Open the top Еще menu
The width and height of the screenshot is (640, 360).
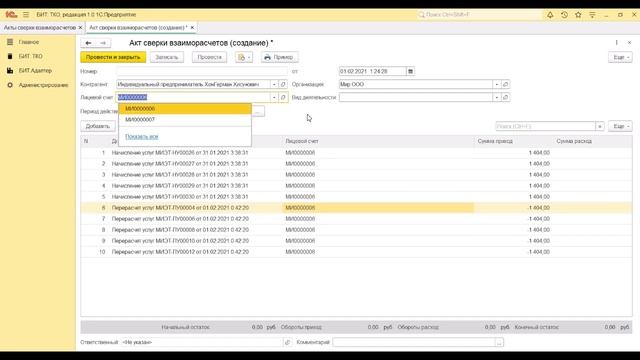pos(620,57)
